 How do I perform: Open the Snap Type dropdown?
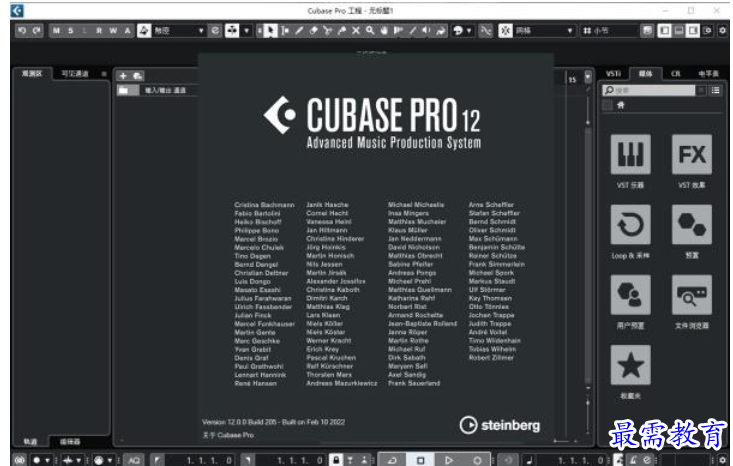(x=545, y=31)
